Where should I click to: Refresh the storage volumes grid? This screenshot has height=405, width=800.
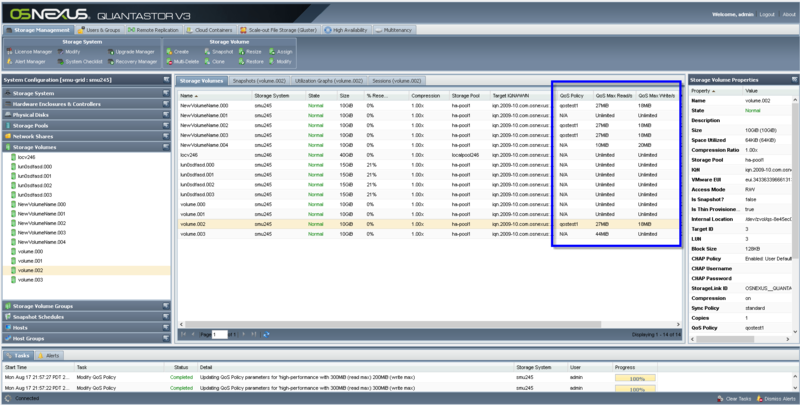point(267,333)
